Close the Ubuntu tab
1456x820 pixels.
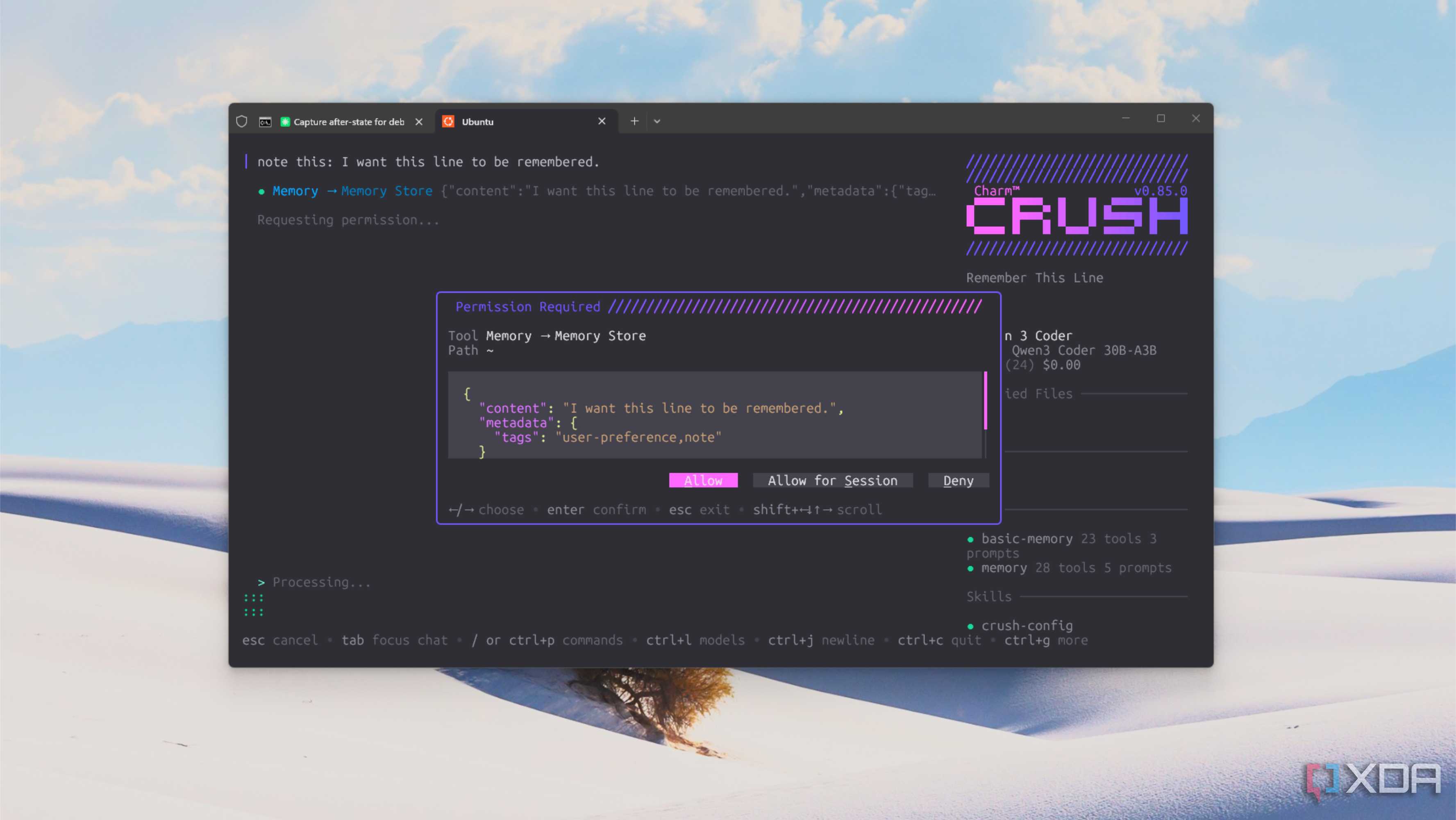602,121
